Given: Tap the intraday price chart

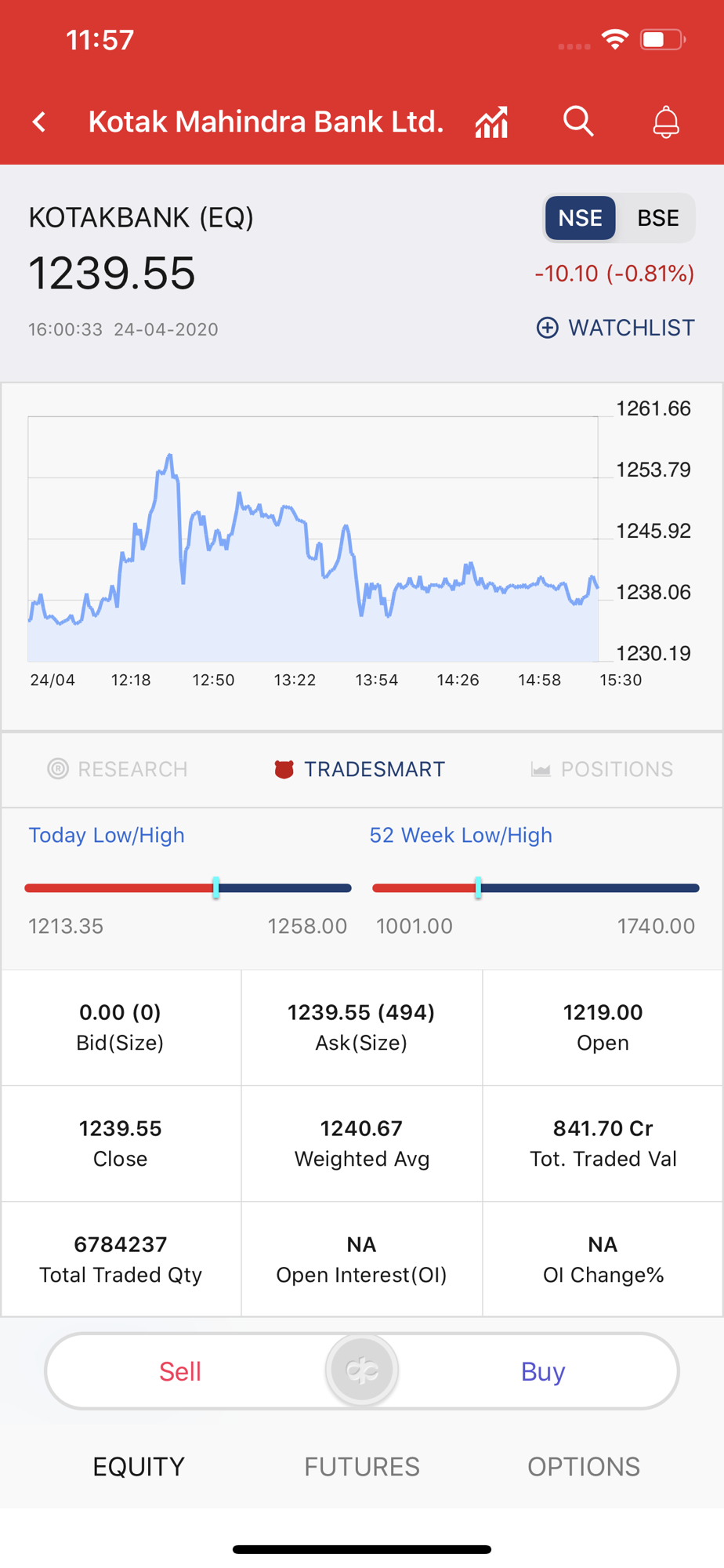Looking at the screenshot, I should pos(313,539).
